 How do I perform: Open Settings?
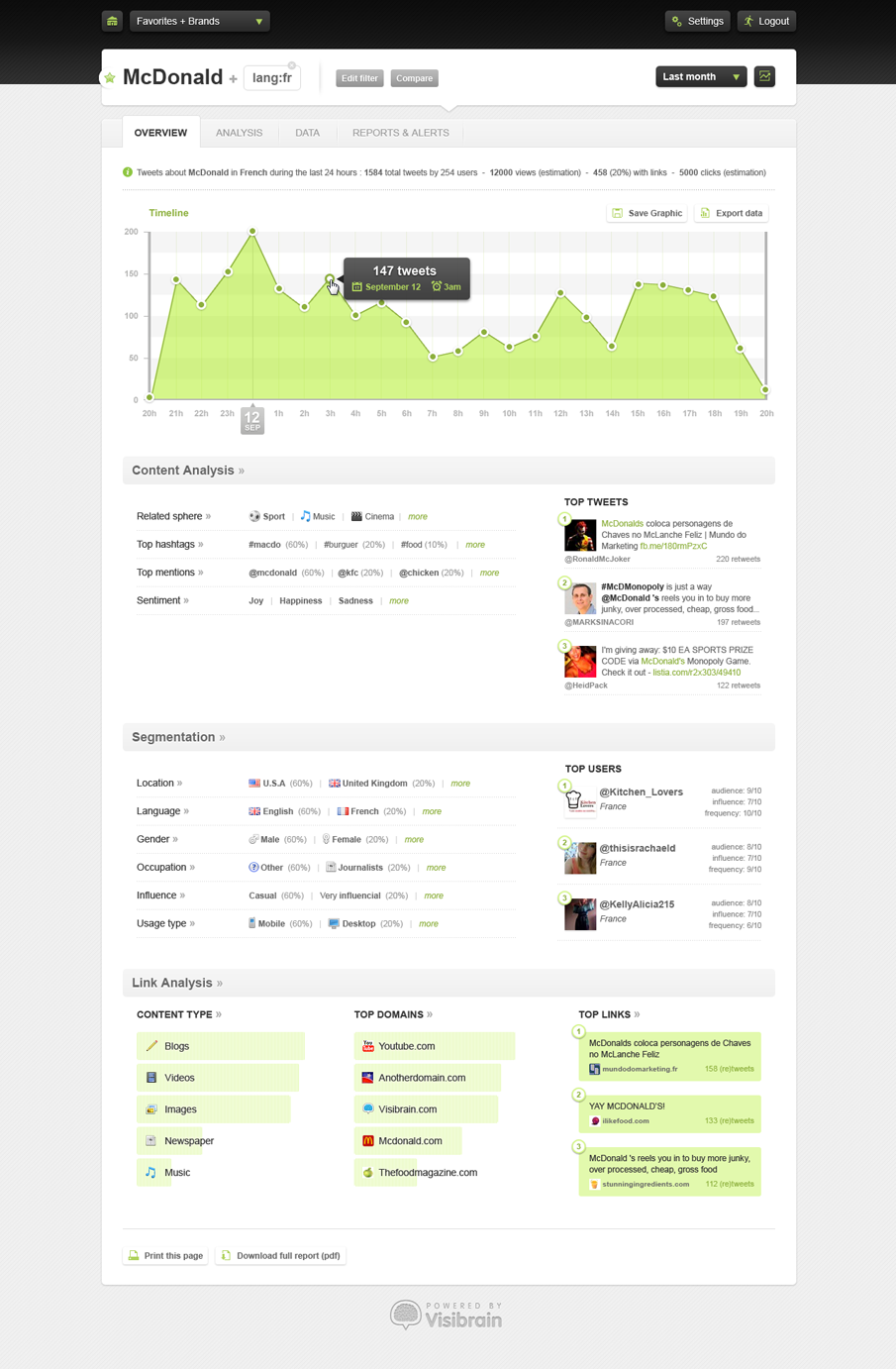[698, 21]
